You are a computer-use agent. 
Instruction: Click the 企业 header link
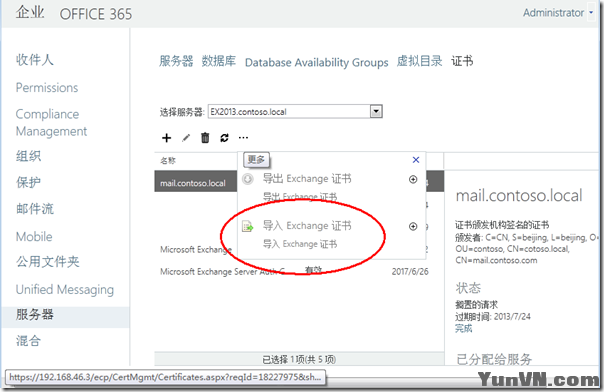(x=30, y=12)
